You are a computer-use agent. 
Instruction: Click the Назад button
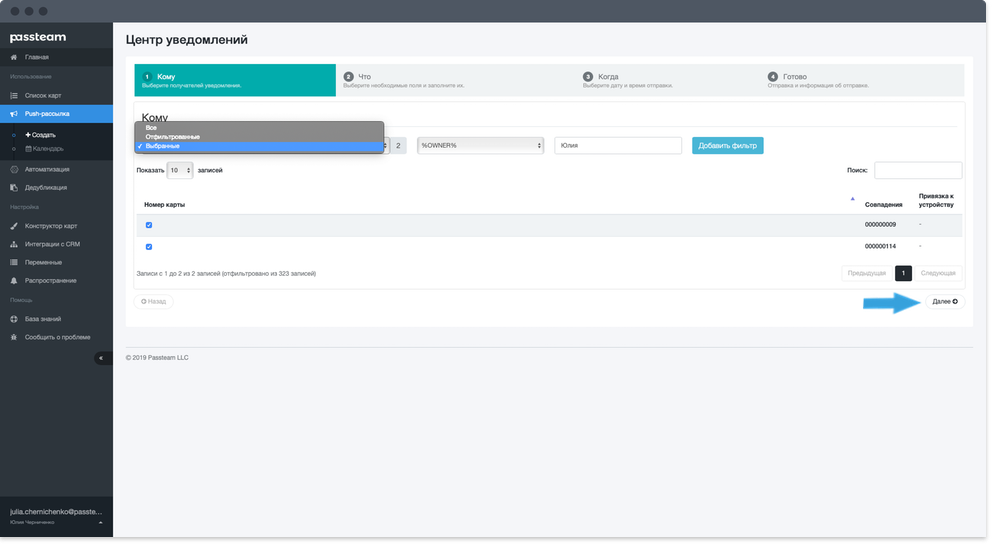153,302
